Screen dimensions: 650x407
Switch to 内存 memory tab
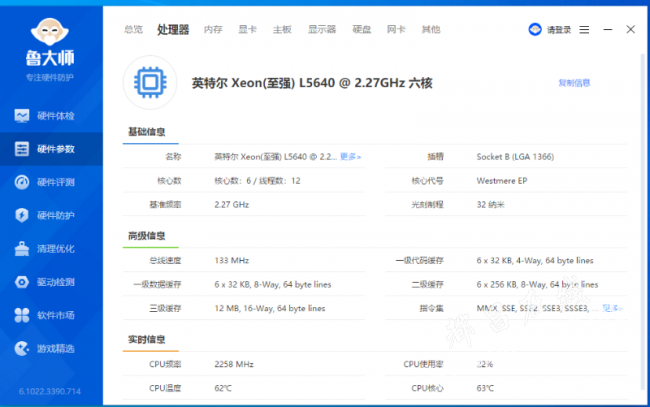coord(213,29)
